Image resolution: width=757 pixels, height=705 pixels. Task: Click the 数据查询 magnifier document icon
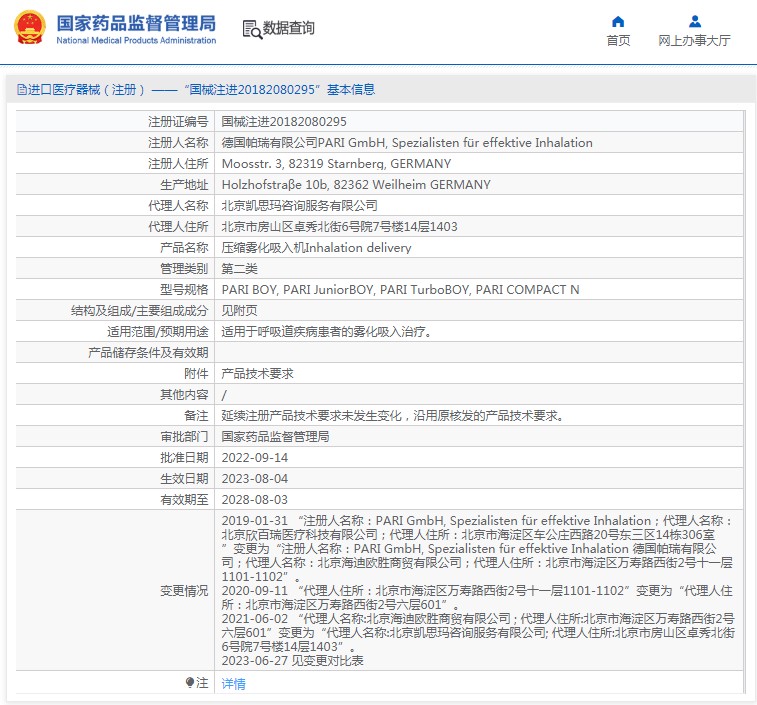(x=251, y=29)
